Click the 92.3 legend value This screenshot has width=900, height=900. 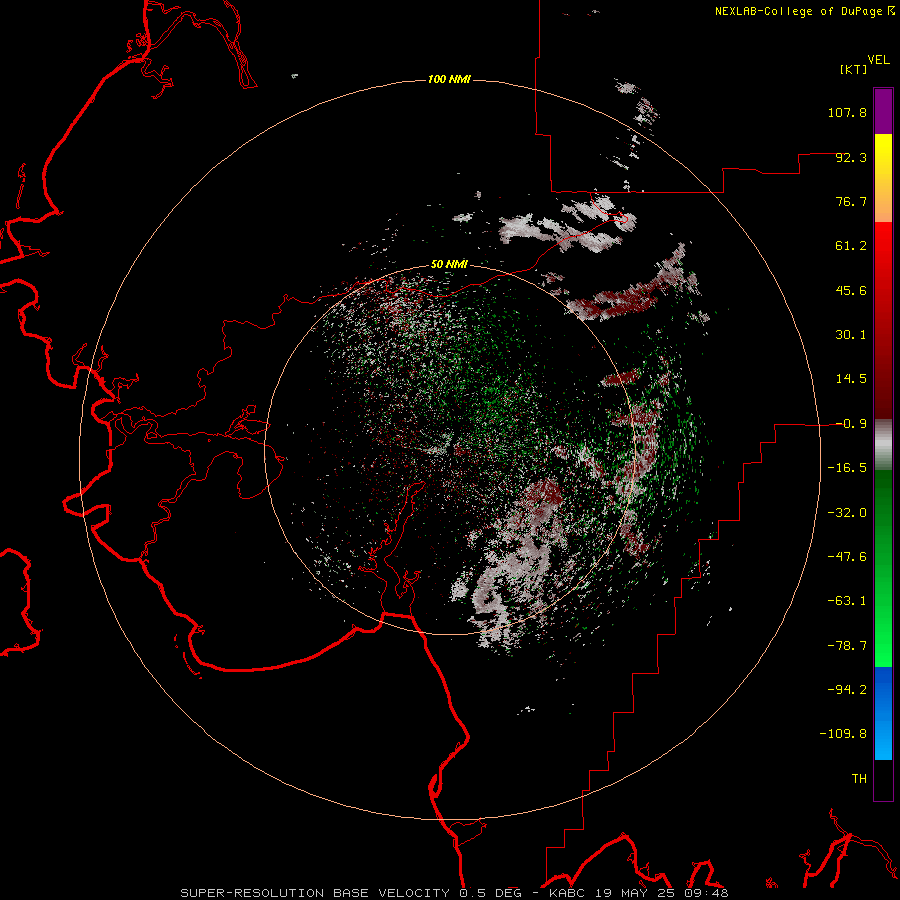851,157
